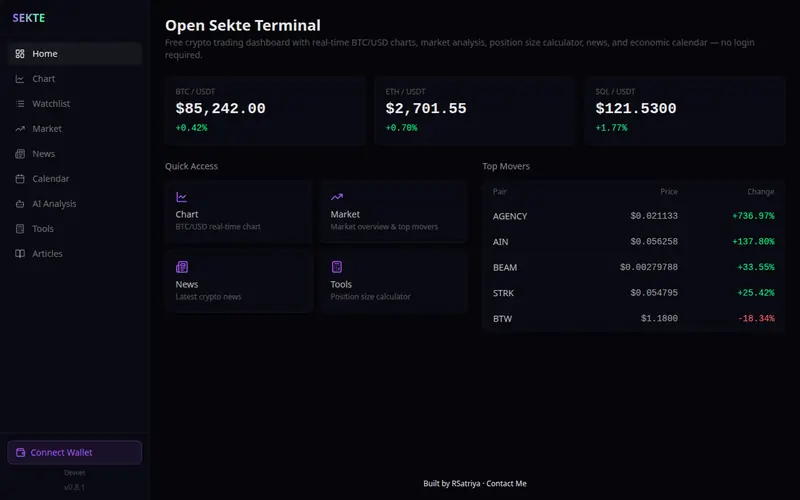Click the Built by RSatriya text
Viewport: 800px width, 500px height.
coord(452,483)
